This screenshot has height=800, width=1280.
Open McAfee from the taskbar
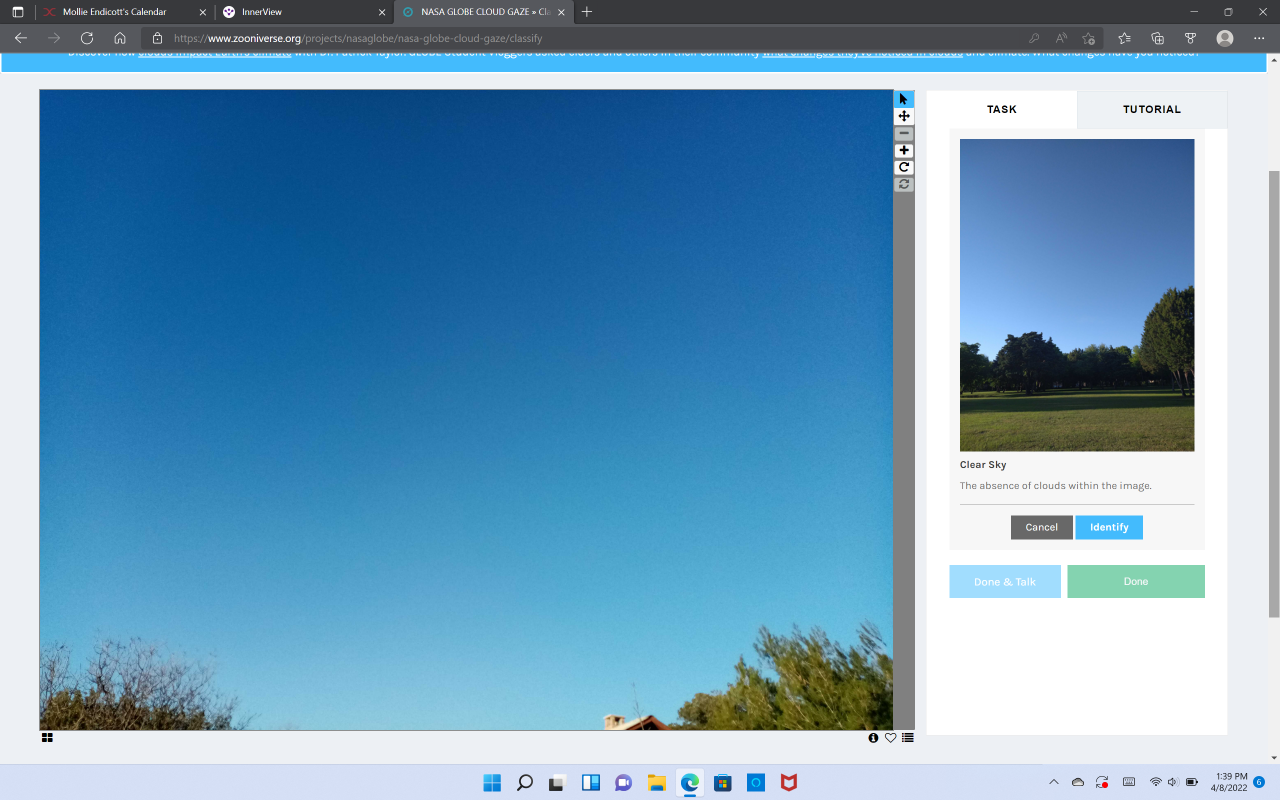pos(789,782)
